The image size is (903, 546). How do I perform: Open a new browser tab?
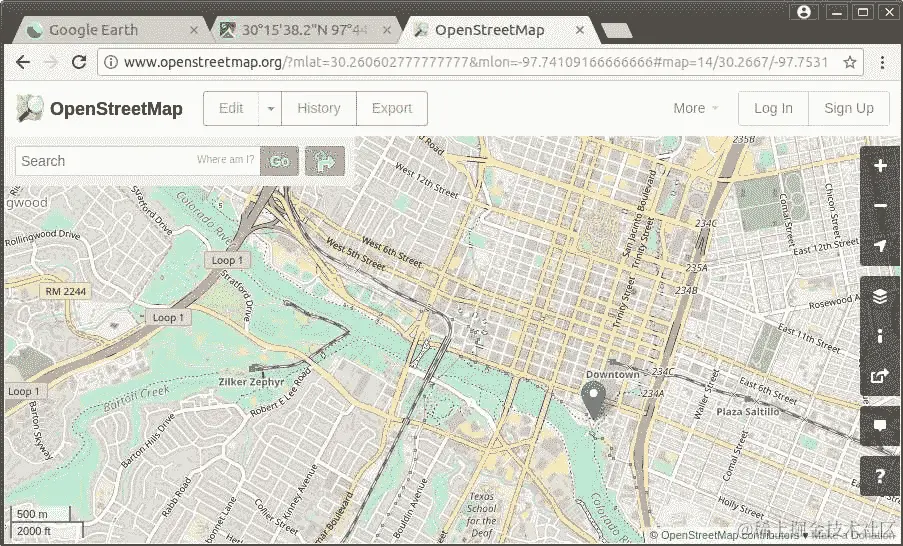(616, 31)
